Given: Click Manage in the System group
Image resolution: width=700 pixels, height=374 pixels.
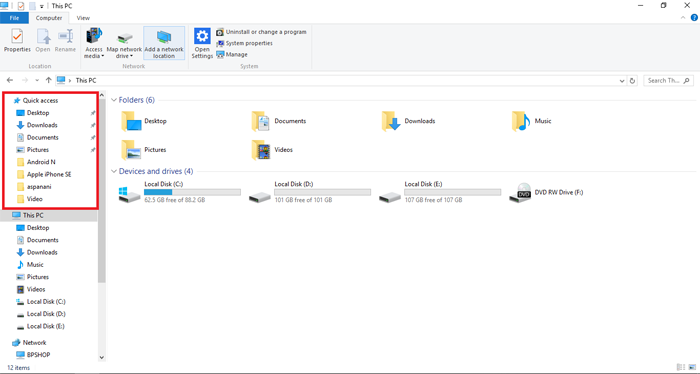Looking at the screenshot, I should tap(232, 54).
